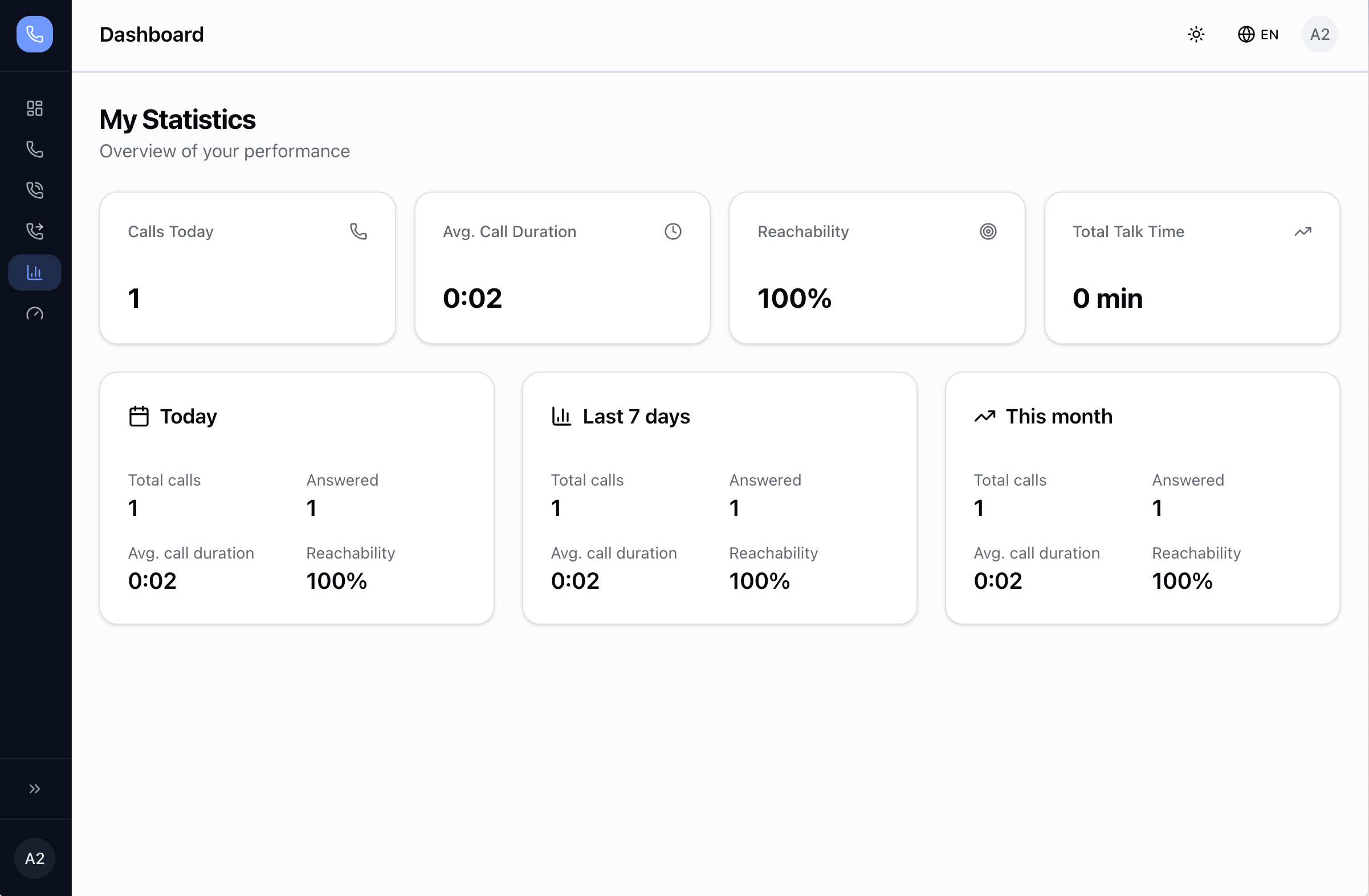
Task: Toggle light/dark theme sun icon
Action: coord(1196,35)
